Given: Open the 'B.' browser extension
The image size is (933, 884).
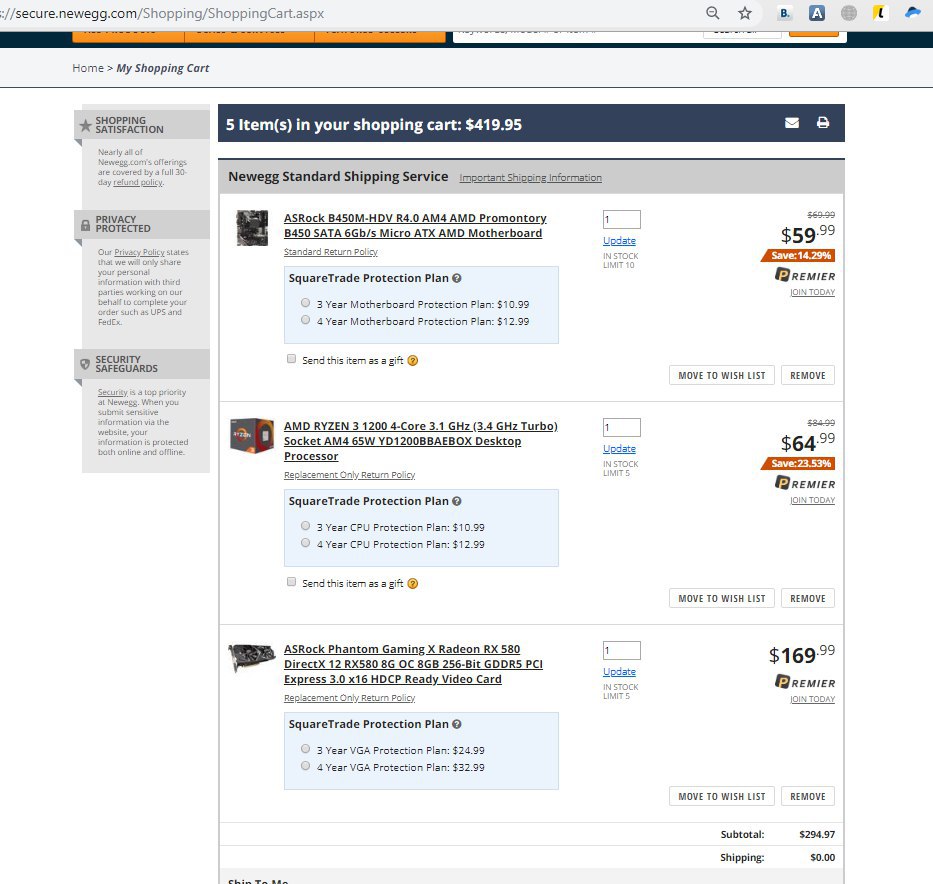Looking at the screenshot, I should [x=785, y=12].
